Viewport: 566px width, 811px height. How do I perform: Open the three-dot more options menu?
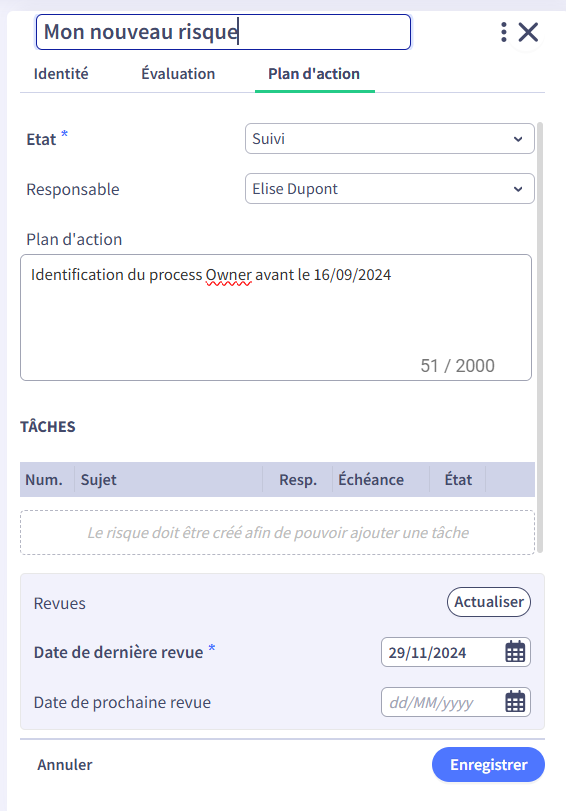pos(503,32)
